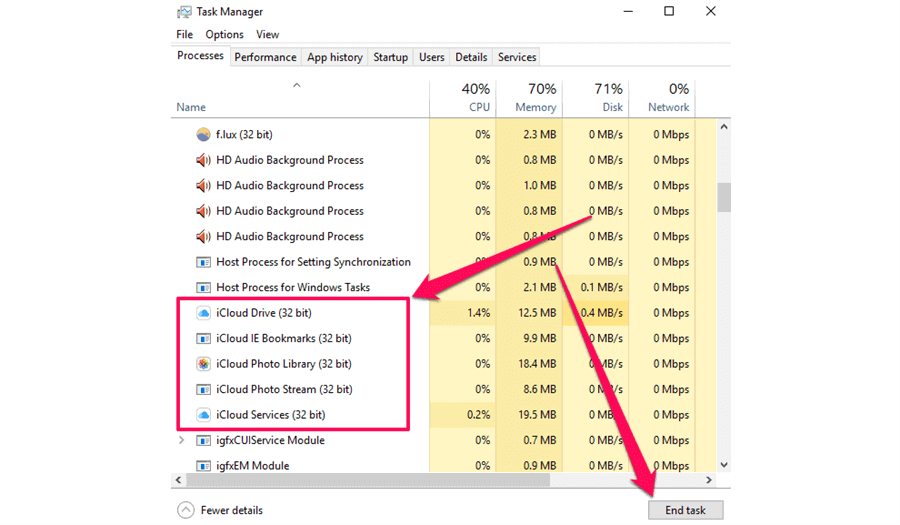
Task: Click the iCloud IE Bookmarks icon
Action: [204, 338]
